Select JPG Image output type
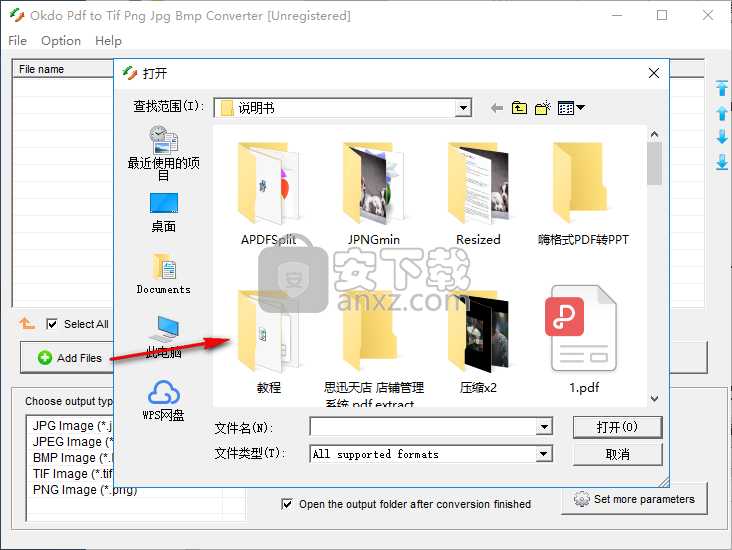Screen dimensions: 732x550 point(72,426)
